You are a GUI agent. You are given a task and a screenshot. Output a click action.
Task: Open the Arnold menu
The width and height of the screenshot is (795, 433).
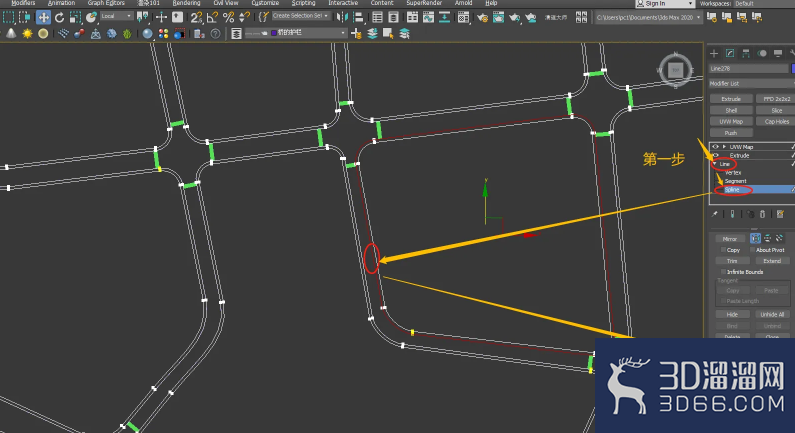(x=463, y=3)
